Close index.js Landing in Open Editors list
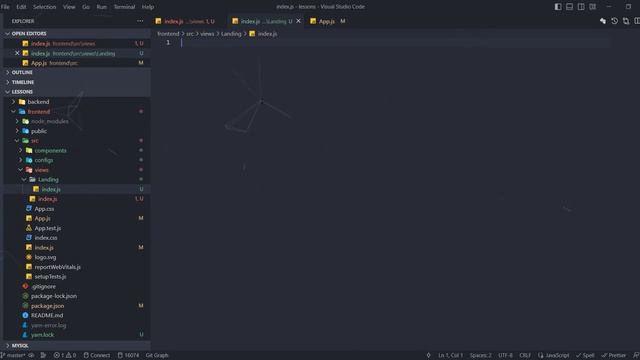This screenshot has height=360, width=640. pos(17,53)
